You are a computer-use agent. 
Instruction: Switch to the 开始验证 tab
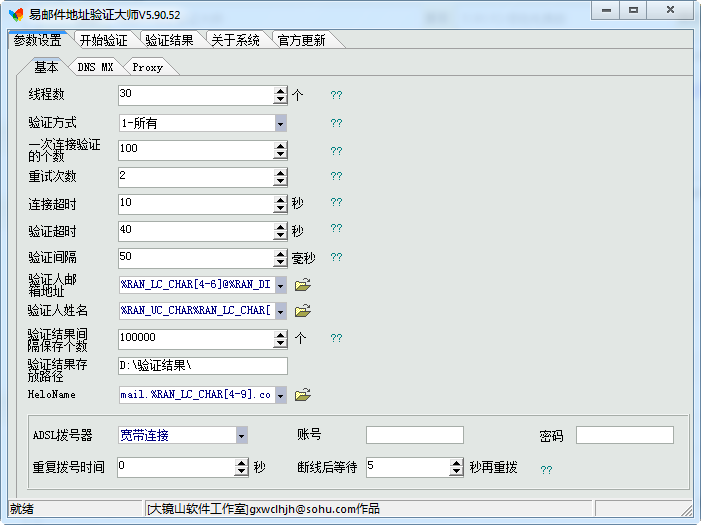click(x=103, y=41)
